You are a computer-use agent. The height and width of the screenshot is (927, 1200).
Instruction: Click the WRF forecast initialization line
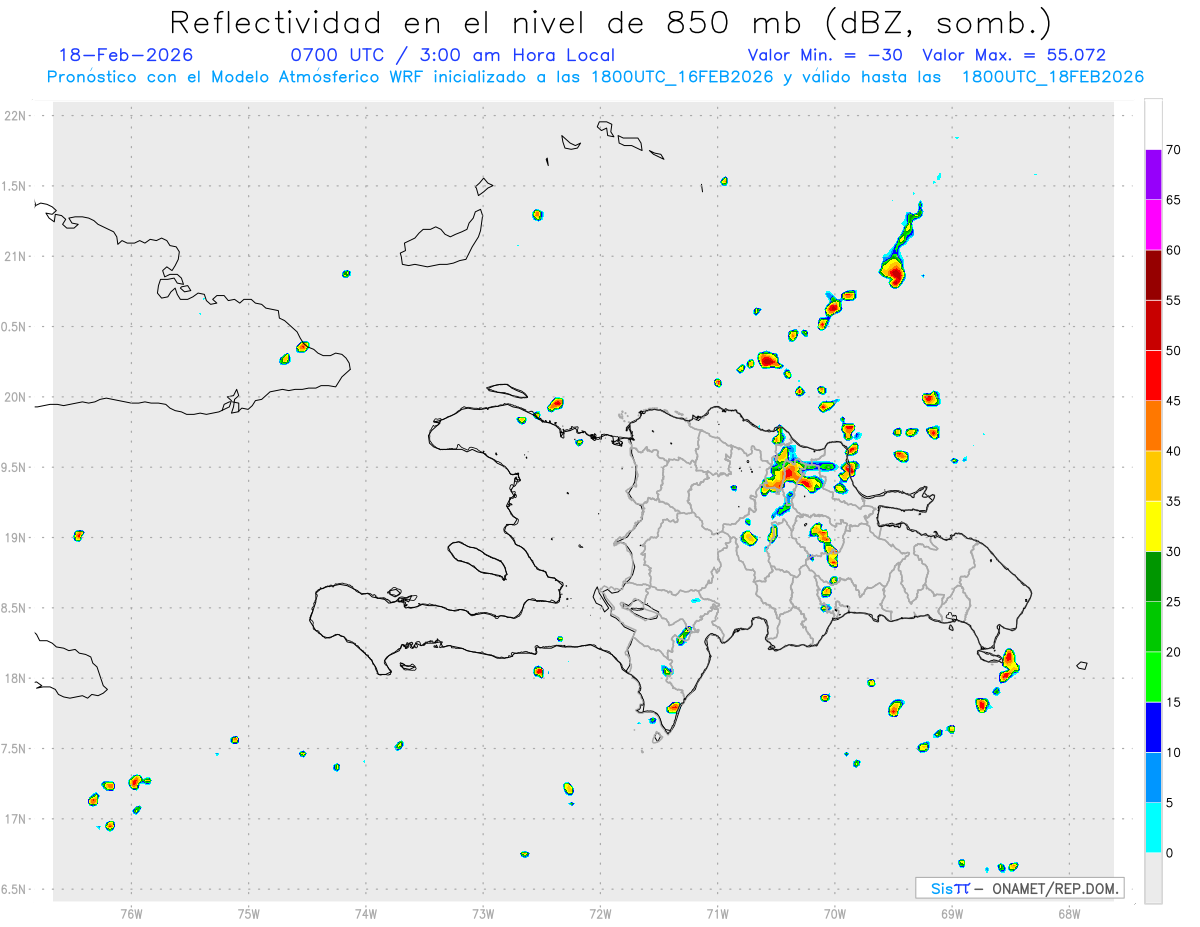(x=595, y=77)
